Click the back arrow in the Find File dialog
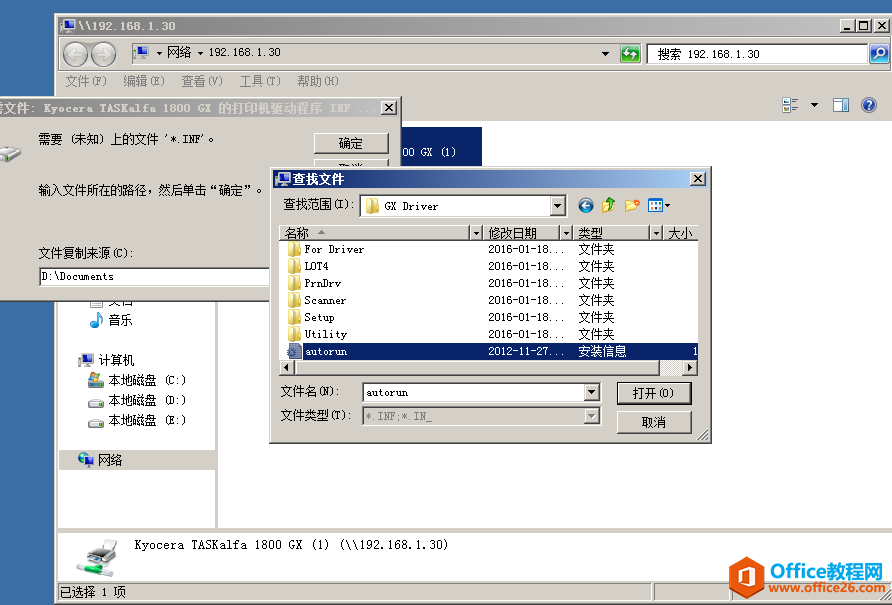 (585, 205)
